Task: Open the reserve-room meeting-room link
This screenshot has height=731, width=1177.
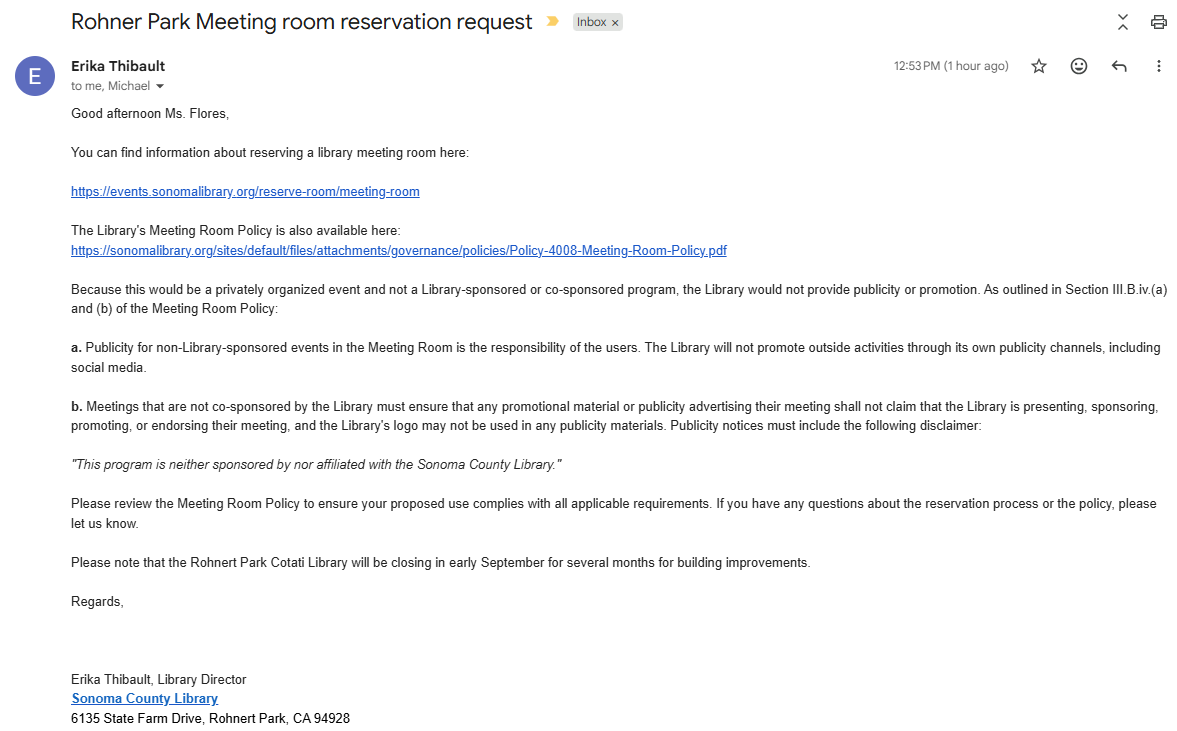Action: pos(245,191)
